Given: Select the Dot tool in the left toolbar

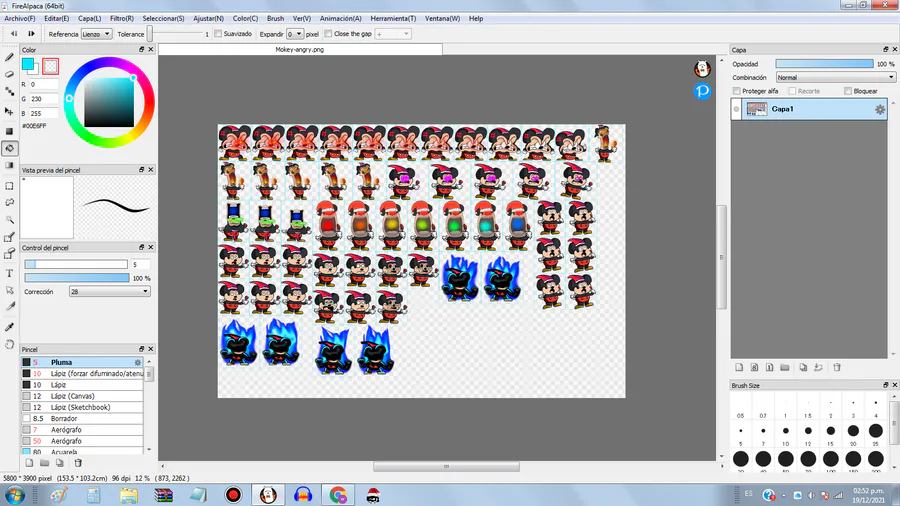Looking at the screenshot, I should point(9,92).
